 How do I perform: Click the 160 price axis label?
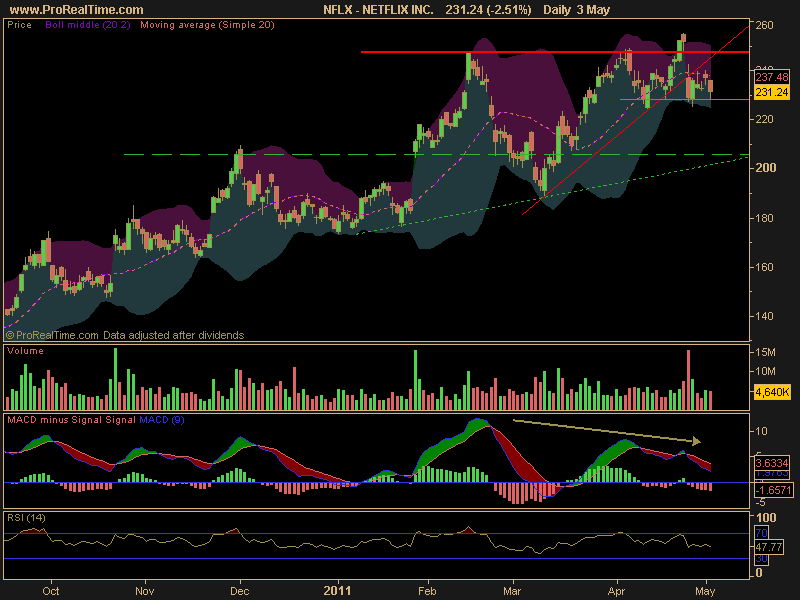coord(764,267)
